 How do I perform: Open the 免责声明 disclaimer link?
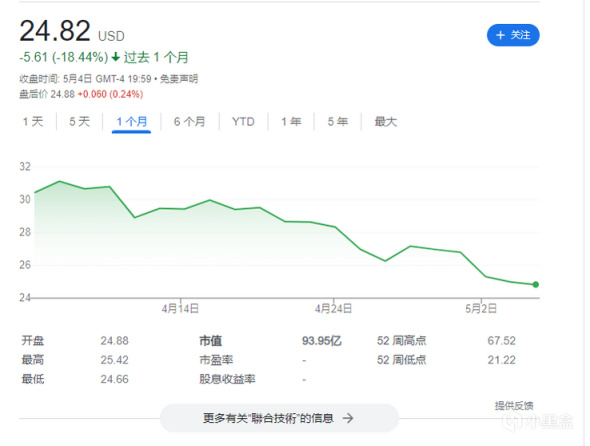[x=179, y=79]
